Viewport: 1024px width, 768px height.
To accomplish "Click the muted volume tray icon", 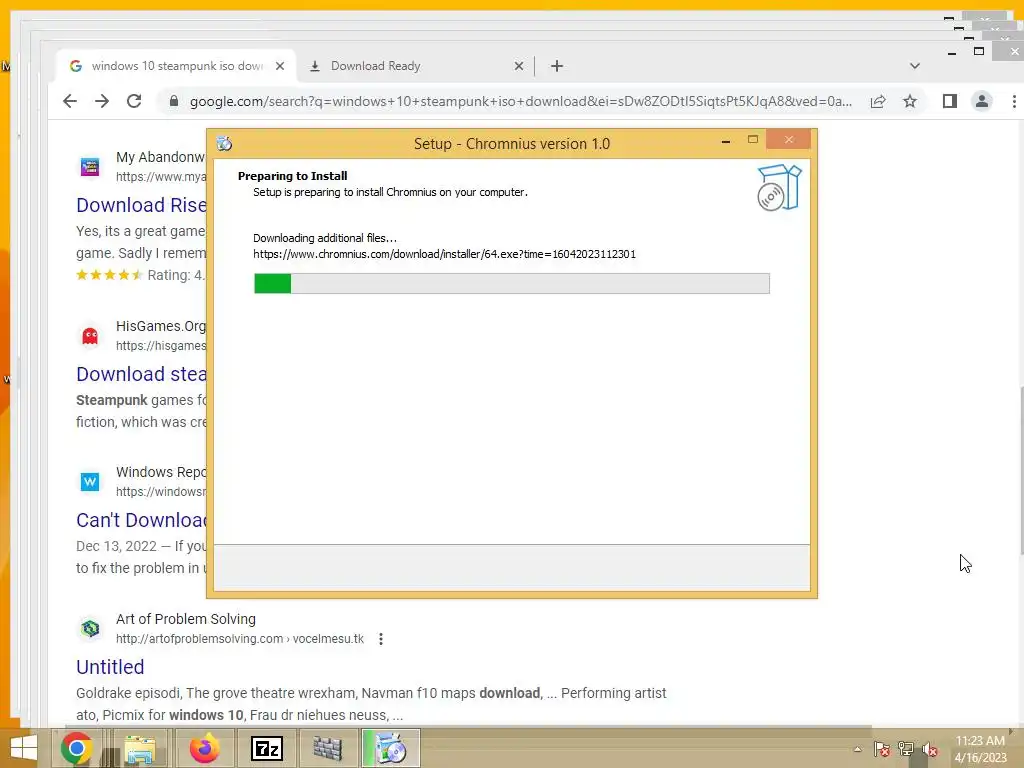I will coord(930,749).
